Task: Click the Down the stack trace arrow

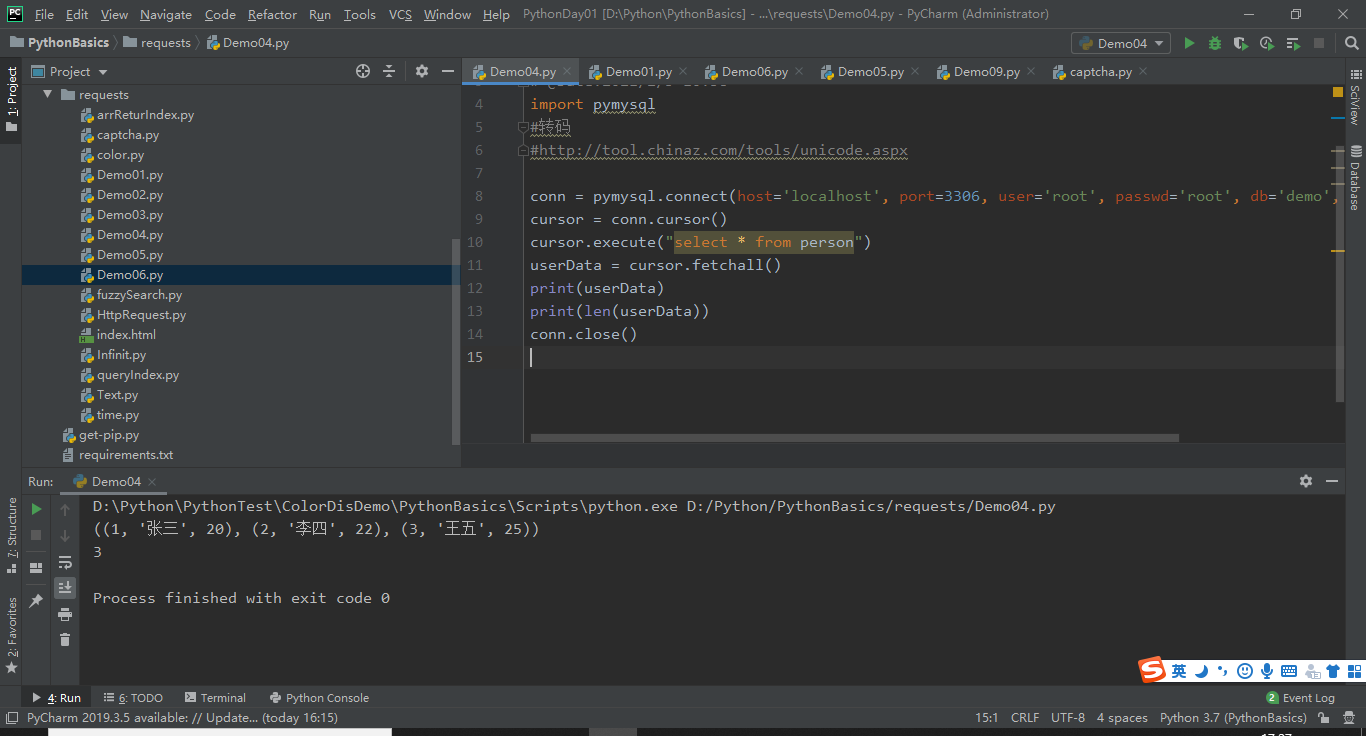Action: (65, 535)
